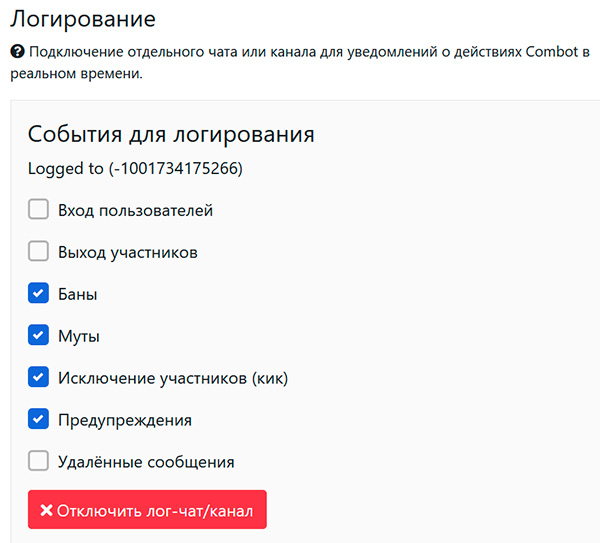Image resolution: width=600 pixels, height=543 pixels.
Task: Uncheck the "Муты" checkbox
Action: (38, 336)
